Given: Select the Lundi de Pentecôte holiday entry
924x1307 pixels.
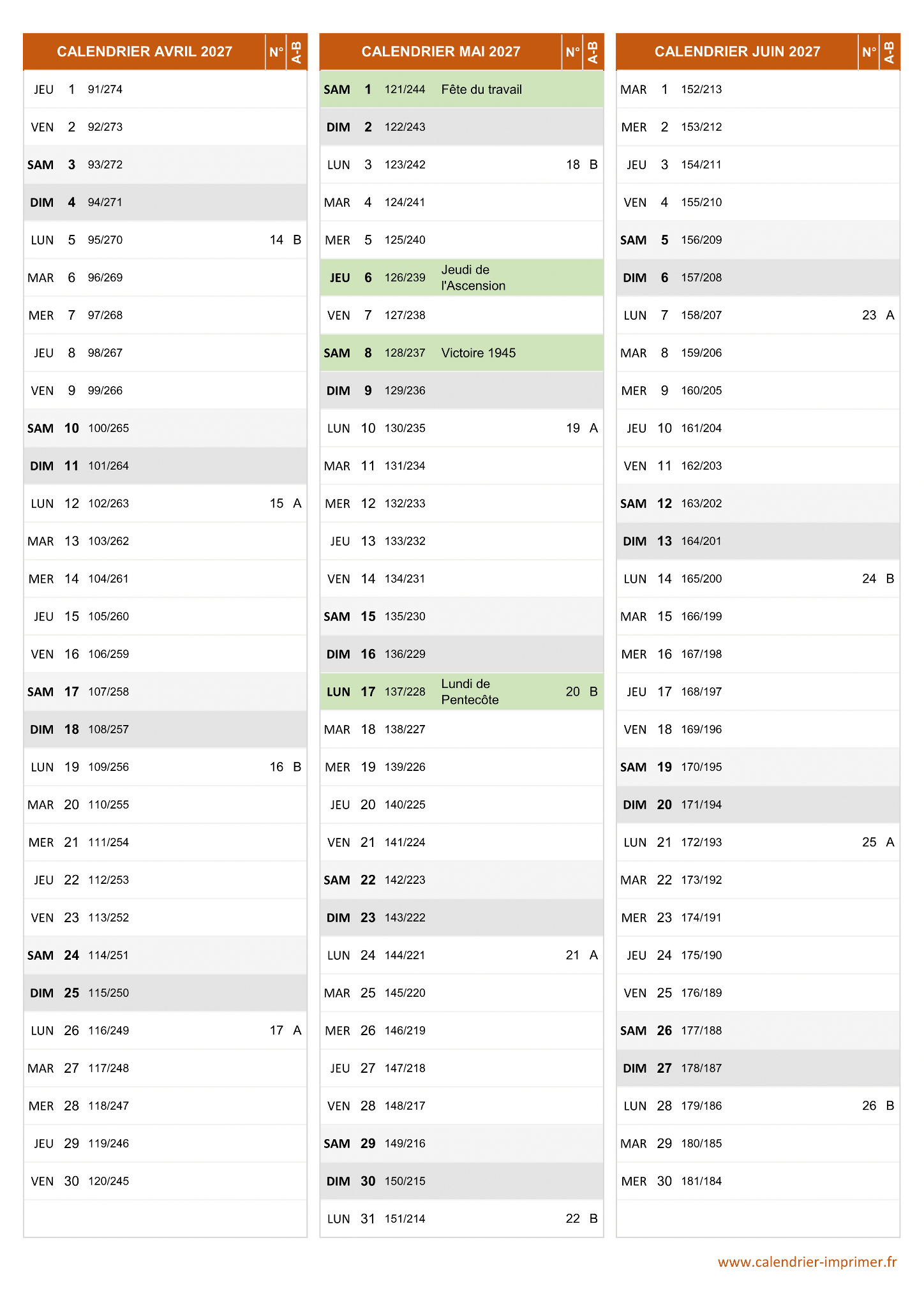Looking at the screenshot, I should coord(470,692).
